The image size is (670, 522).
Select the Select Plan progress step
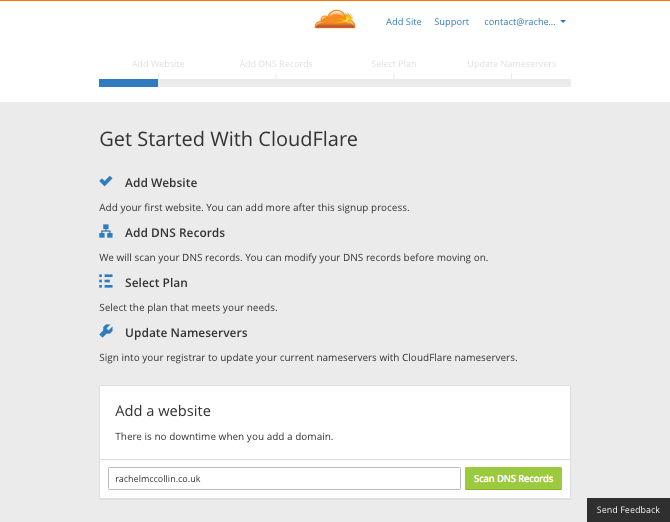pos(394,64)
